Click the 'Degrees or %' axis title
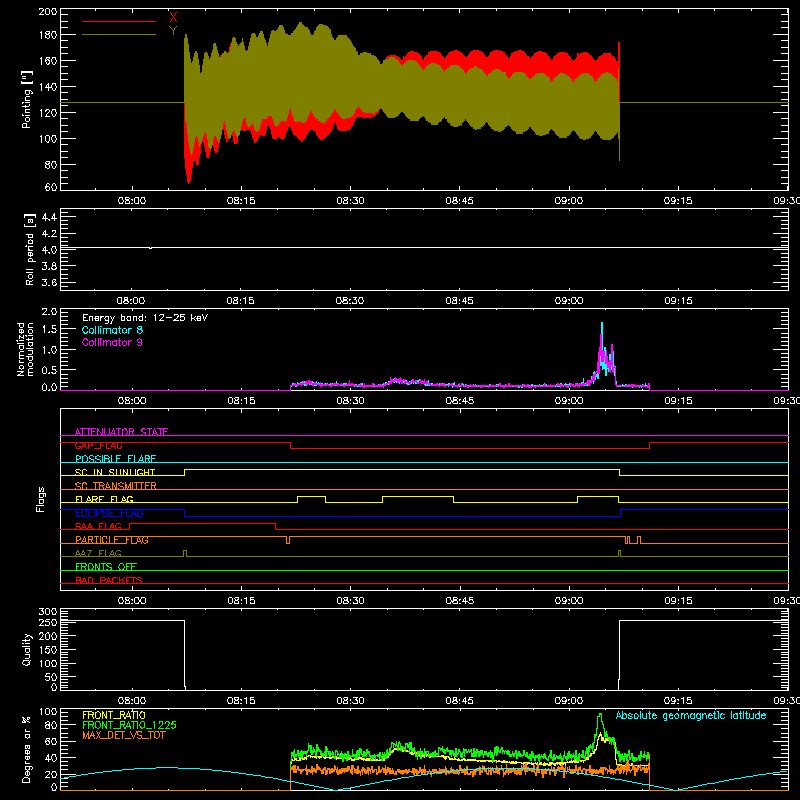This screenshot has height=800, width=800. pyautogui.click(x=27, y=749)
